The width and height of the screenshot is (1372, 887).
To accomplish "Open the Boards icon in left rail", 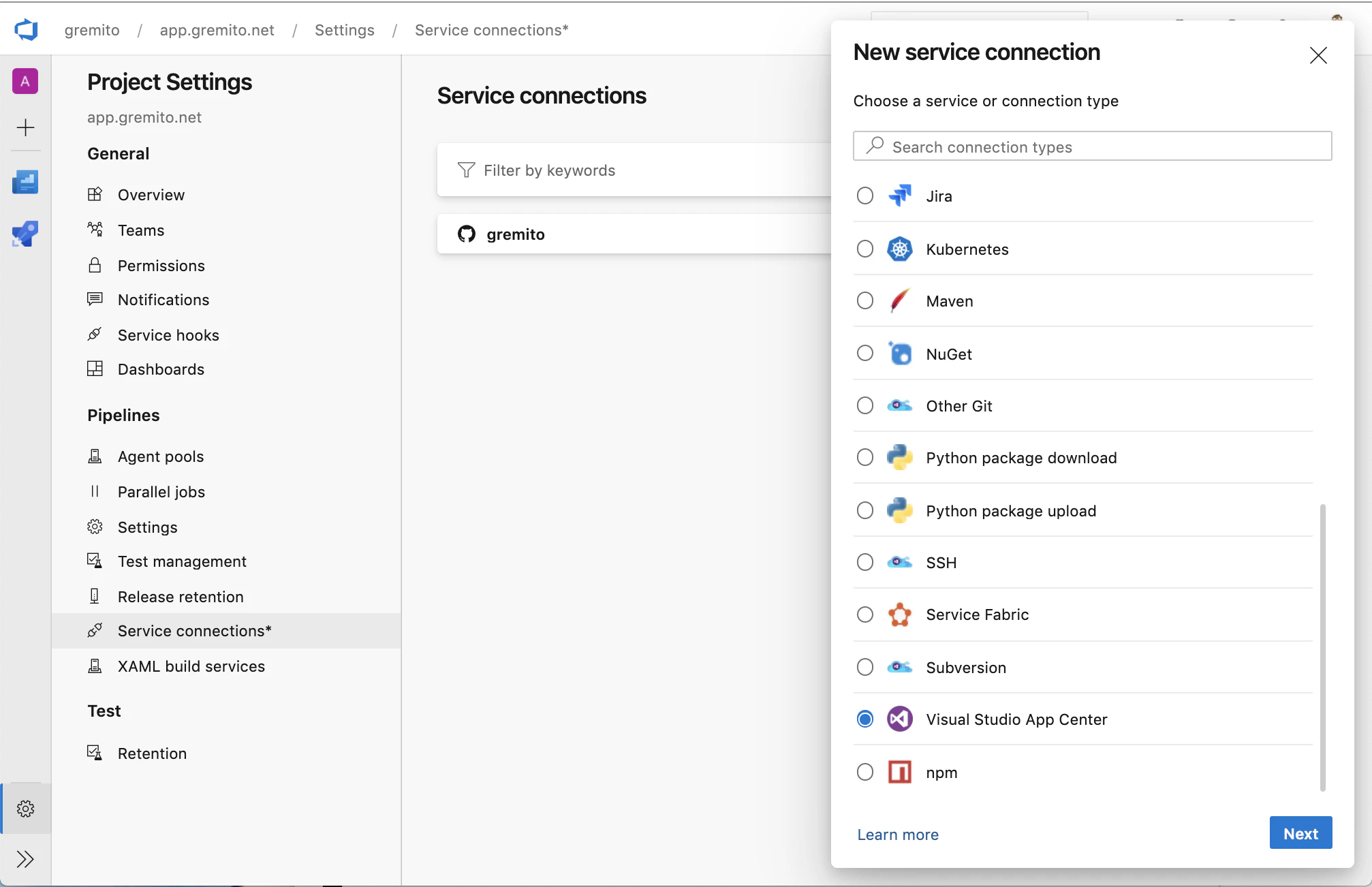I will (x=25, y=182).
